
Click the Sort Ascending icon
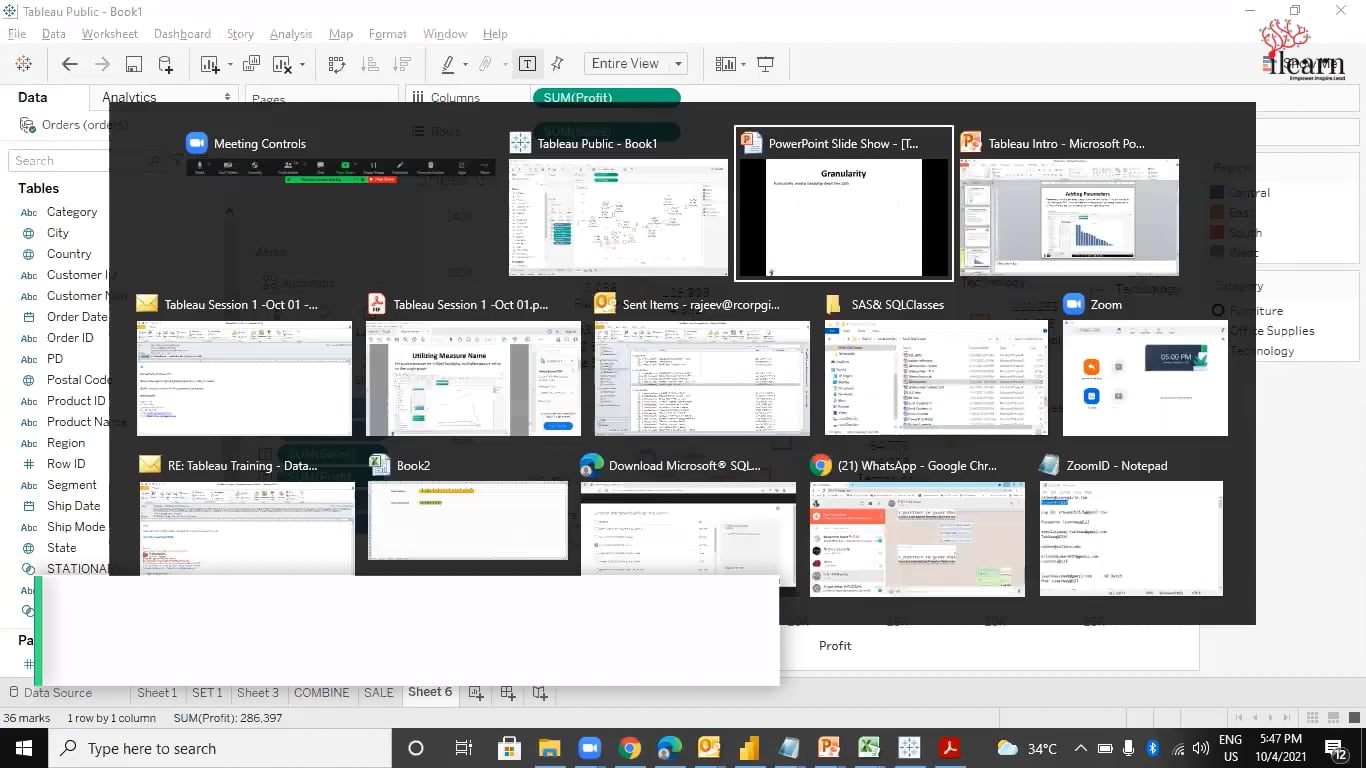coord(369,64)
